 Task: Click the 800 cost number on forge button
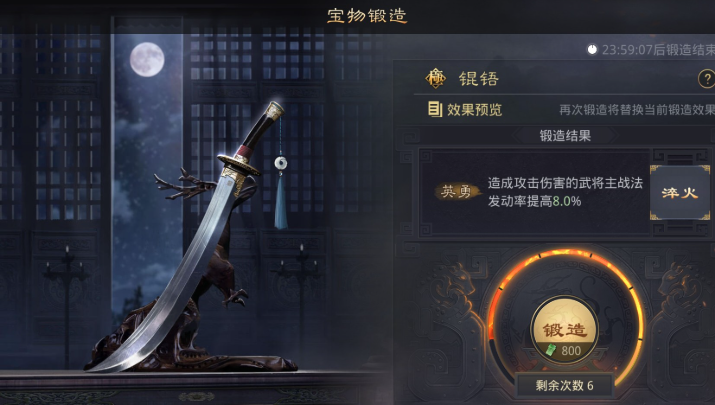pos(571,351)
